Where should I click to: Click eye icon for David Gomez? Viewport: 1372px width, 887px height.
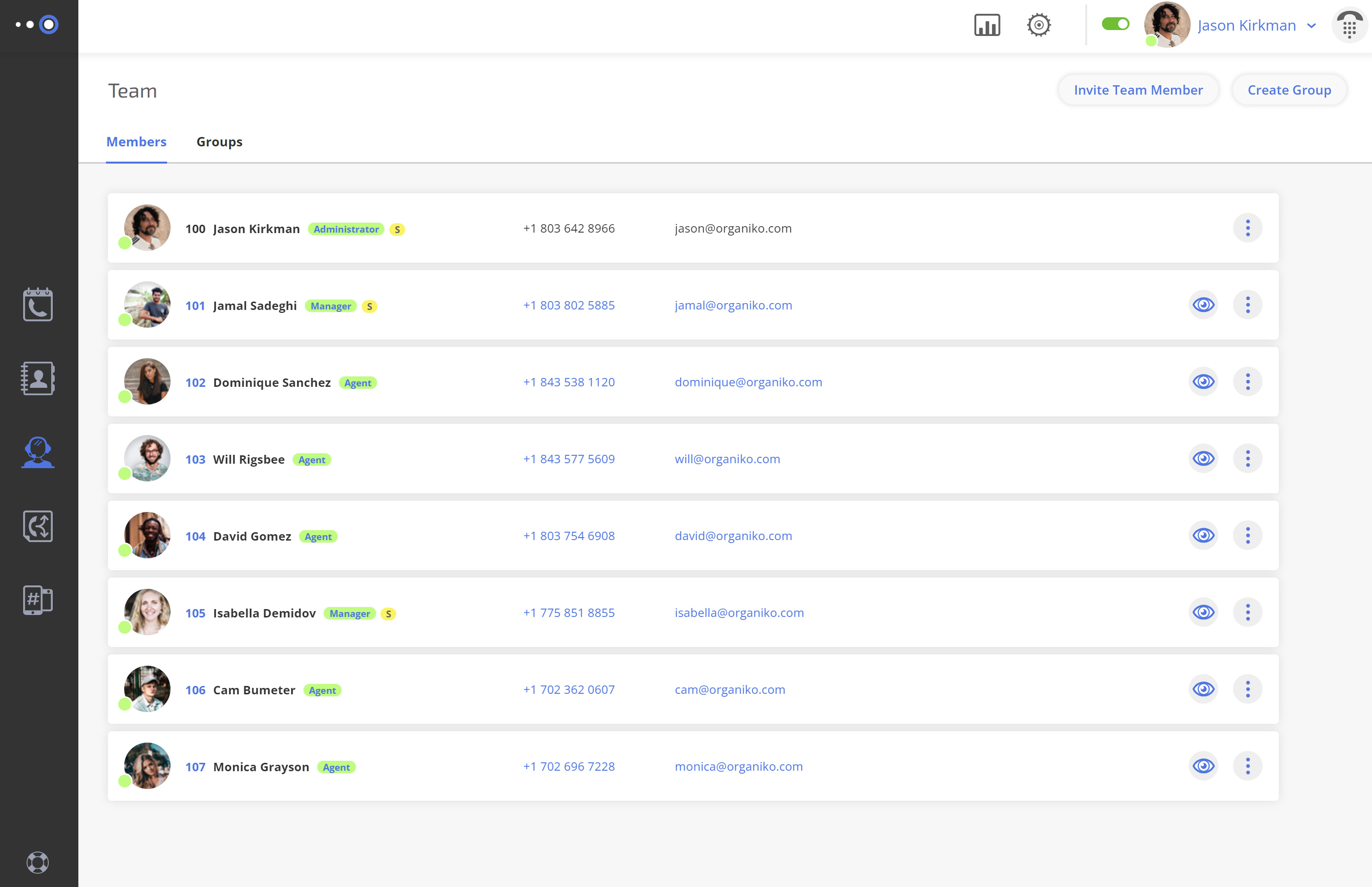(1203, 536)
